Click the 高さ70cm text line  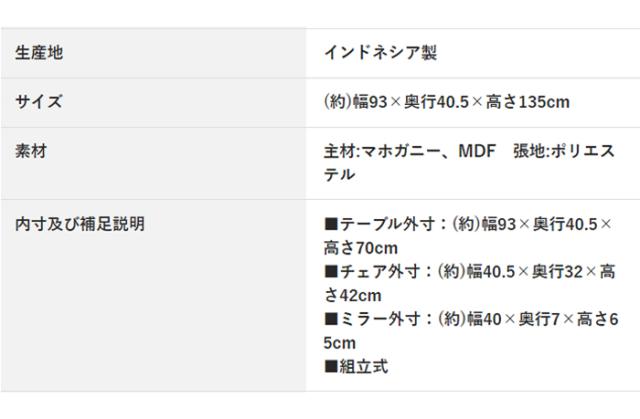[x=361, y=248]
